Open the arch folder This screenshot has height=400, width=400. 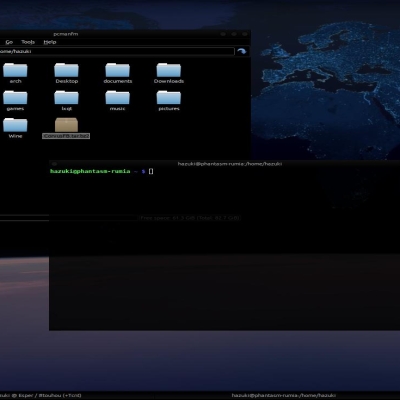[15, 73]
